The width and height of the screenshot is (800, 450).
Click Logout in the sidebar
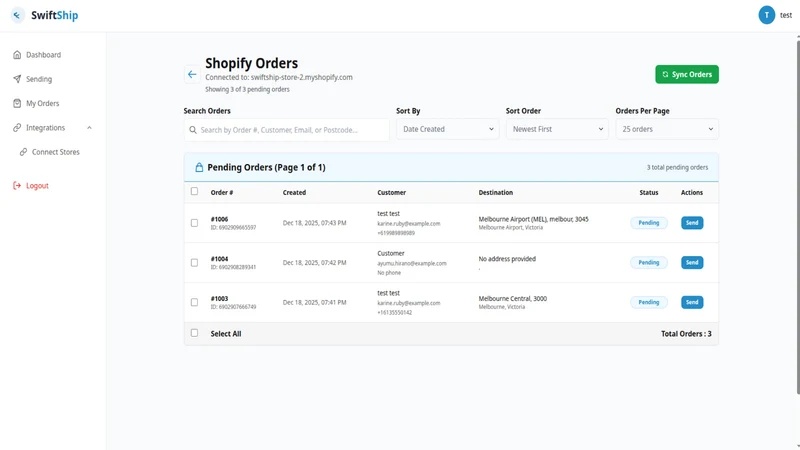point(37,186)
